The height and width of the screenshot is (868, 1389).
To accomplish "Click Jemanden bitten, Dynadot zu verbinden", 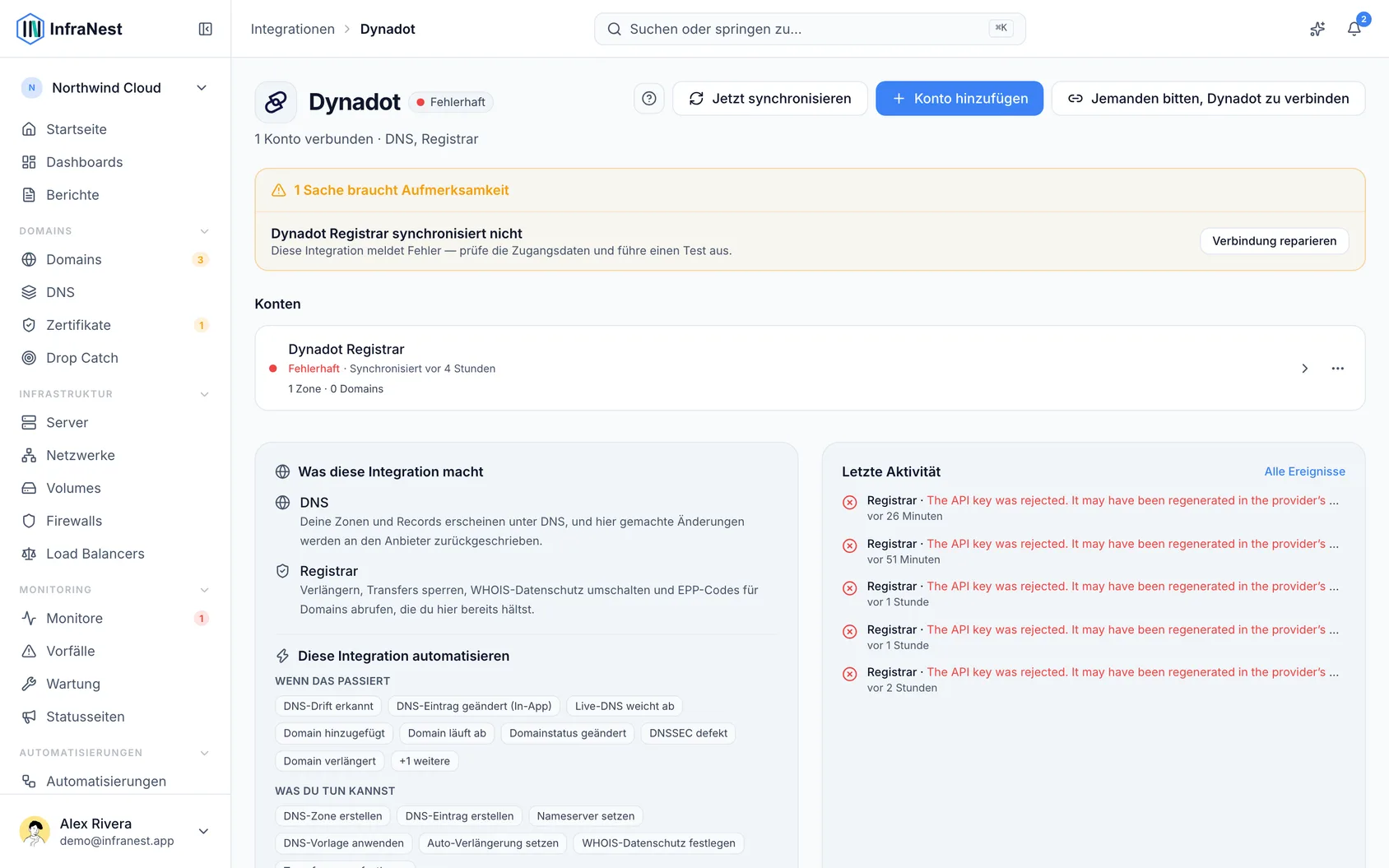I will pos(1208,99).
